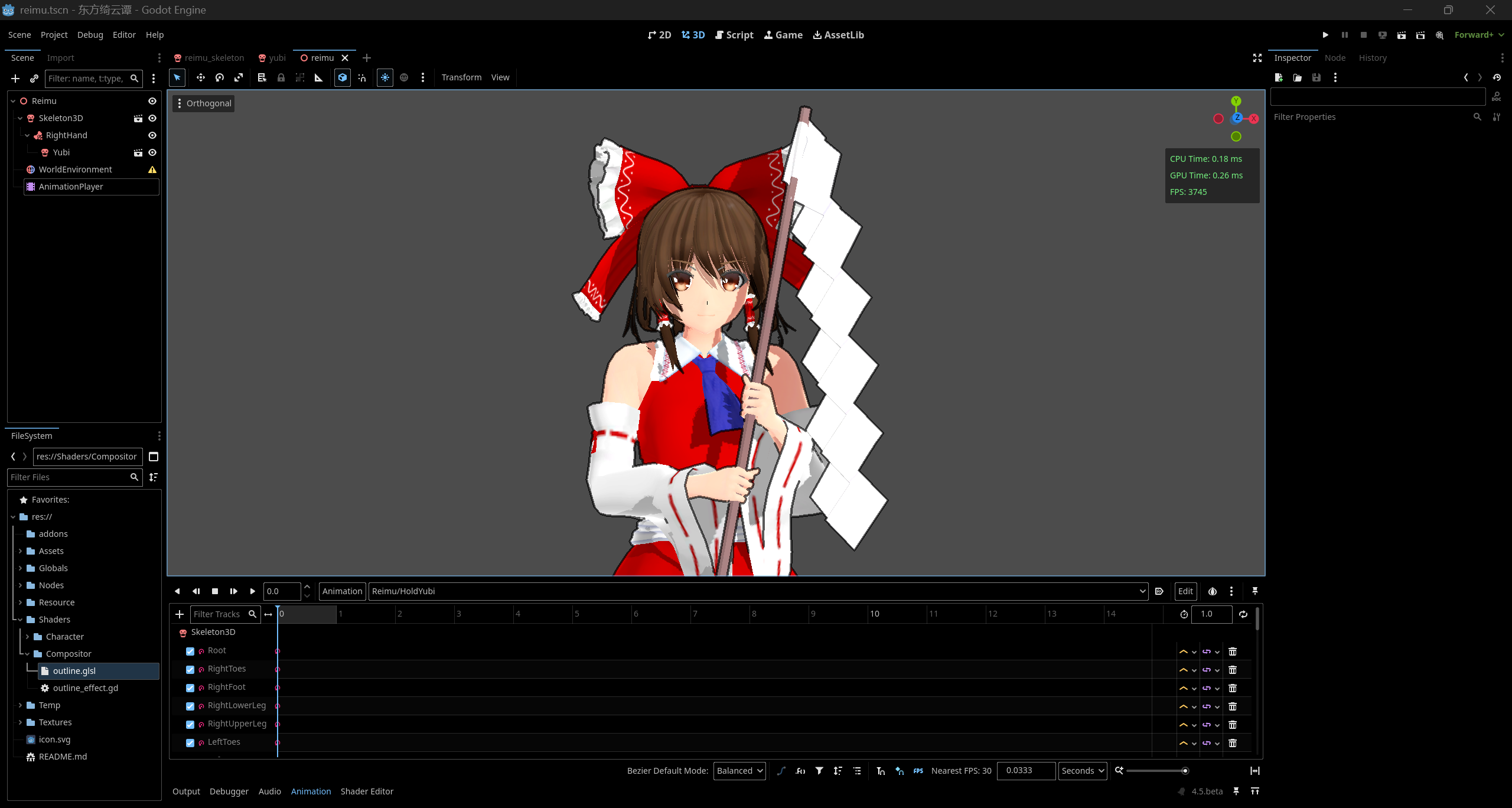Select the Scale mode tool

point(239,77)
